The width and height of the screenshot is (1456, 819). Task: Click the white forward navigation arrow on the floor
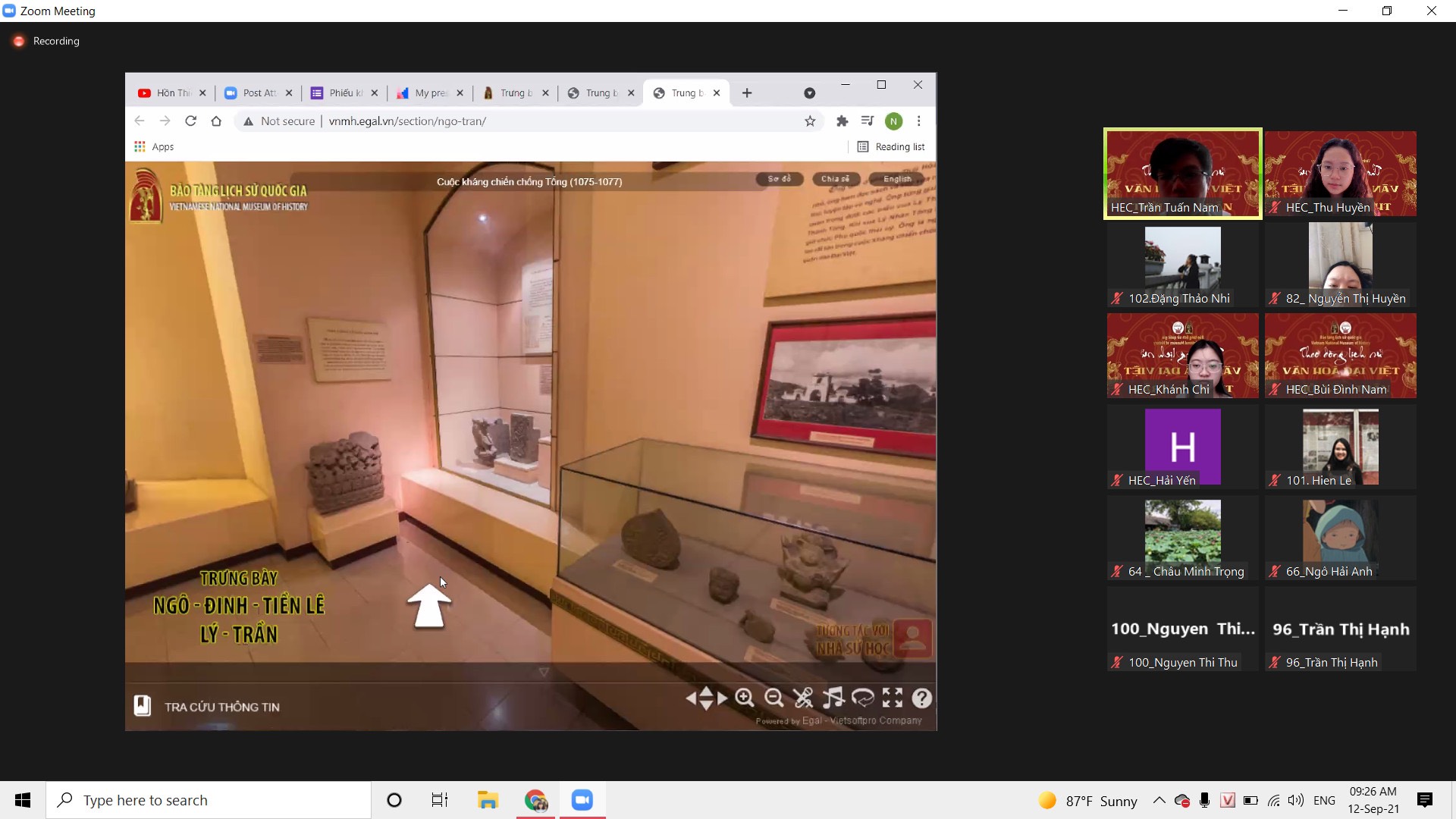[x=429, y=606]
